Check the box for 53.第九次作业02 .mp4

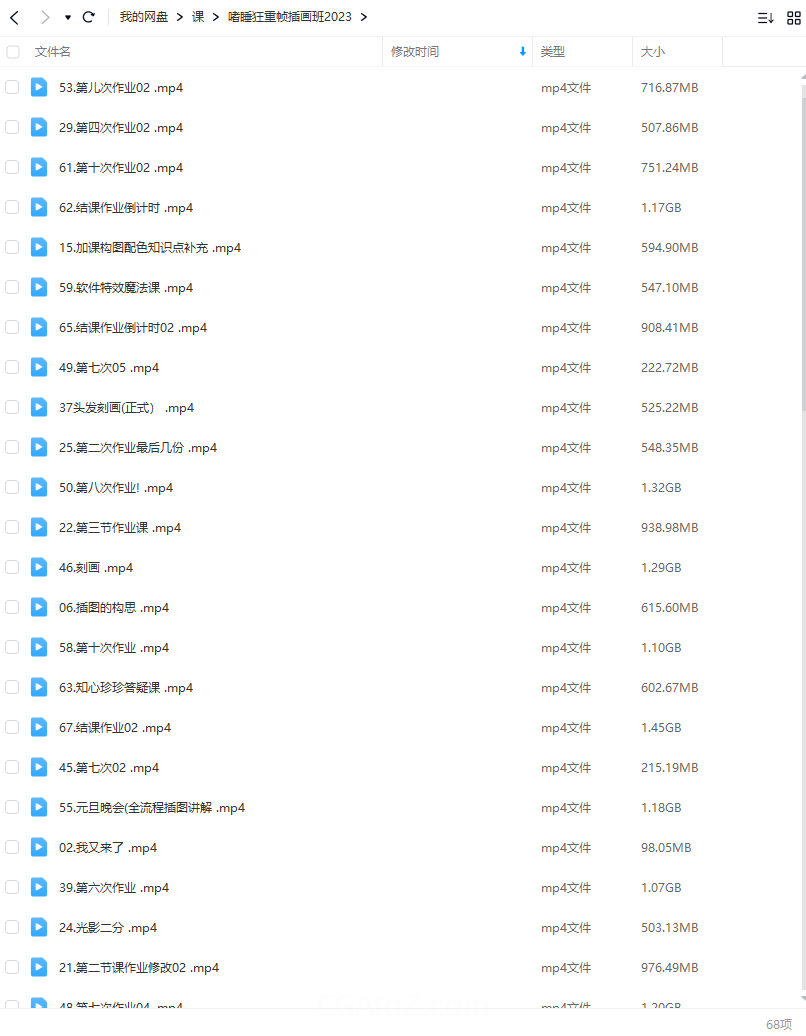[12, 87]
